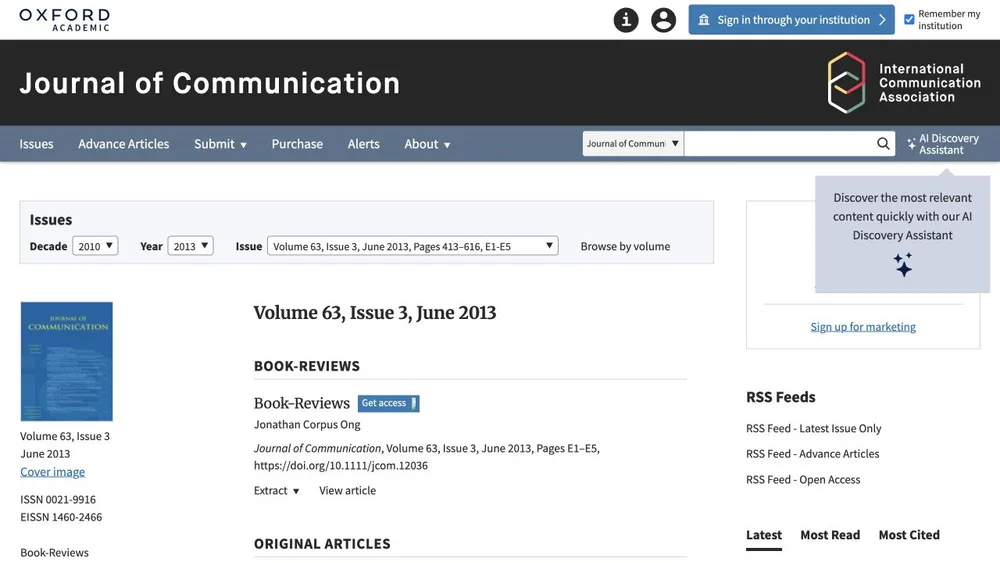The height and width of the screenshot is (563, 1000).
Task: Click the ORIGINAL ARTICLES heading
Action: pos(322,544)
